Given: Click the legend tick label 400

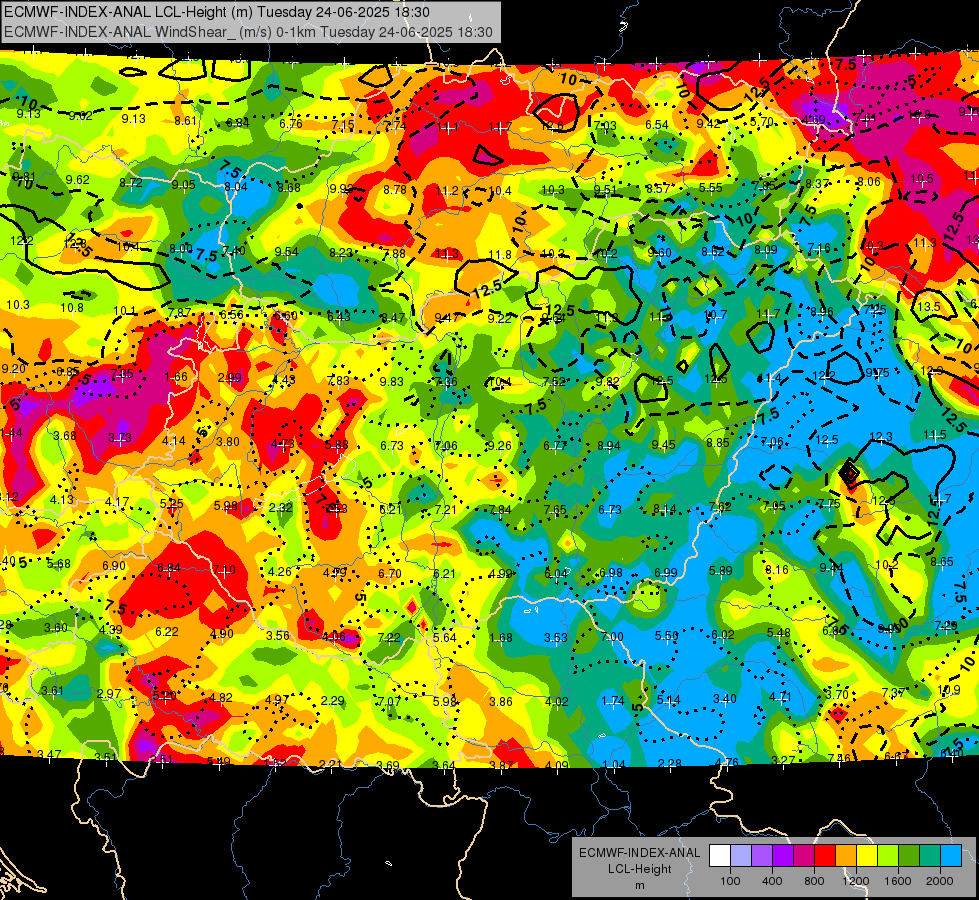Looking at the screenshot, I should (772, 881).
